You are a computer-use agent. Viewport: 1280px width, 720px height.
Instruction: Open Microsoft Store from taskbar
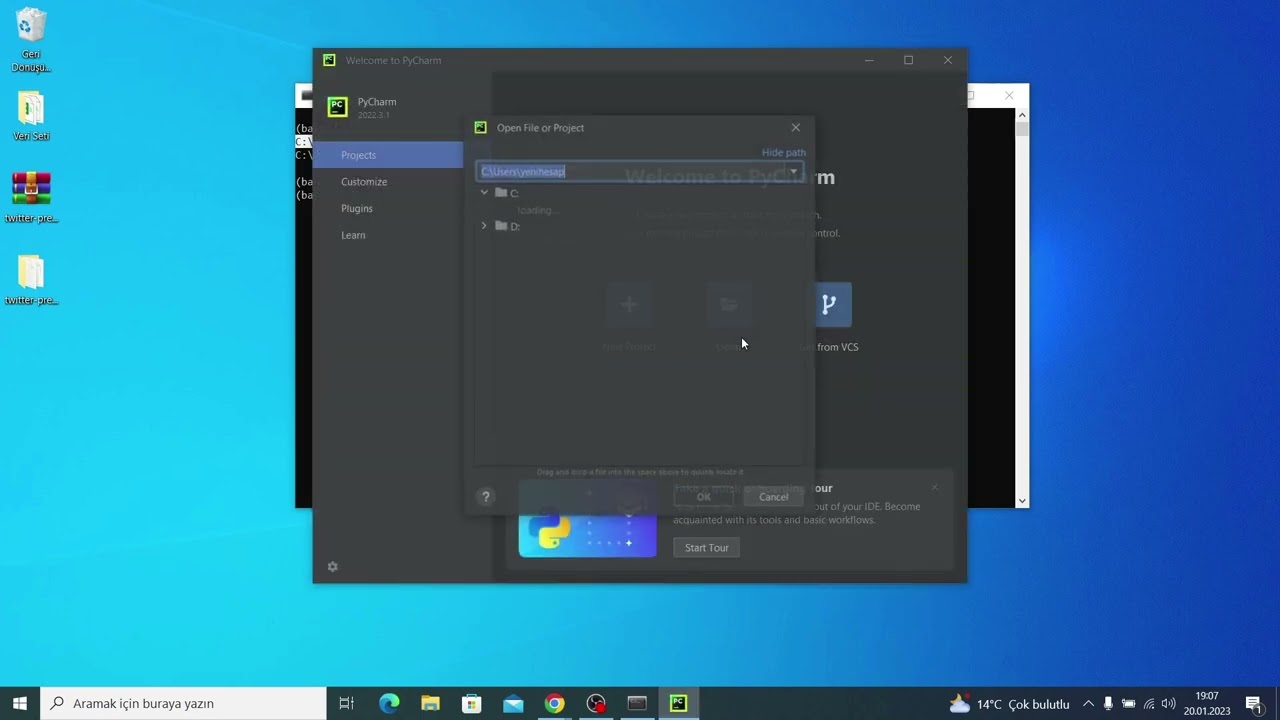[471, 703]
